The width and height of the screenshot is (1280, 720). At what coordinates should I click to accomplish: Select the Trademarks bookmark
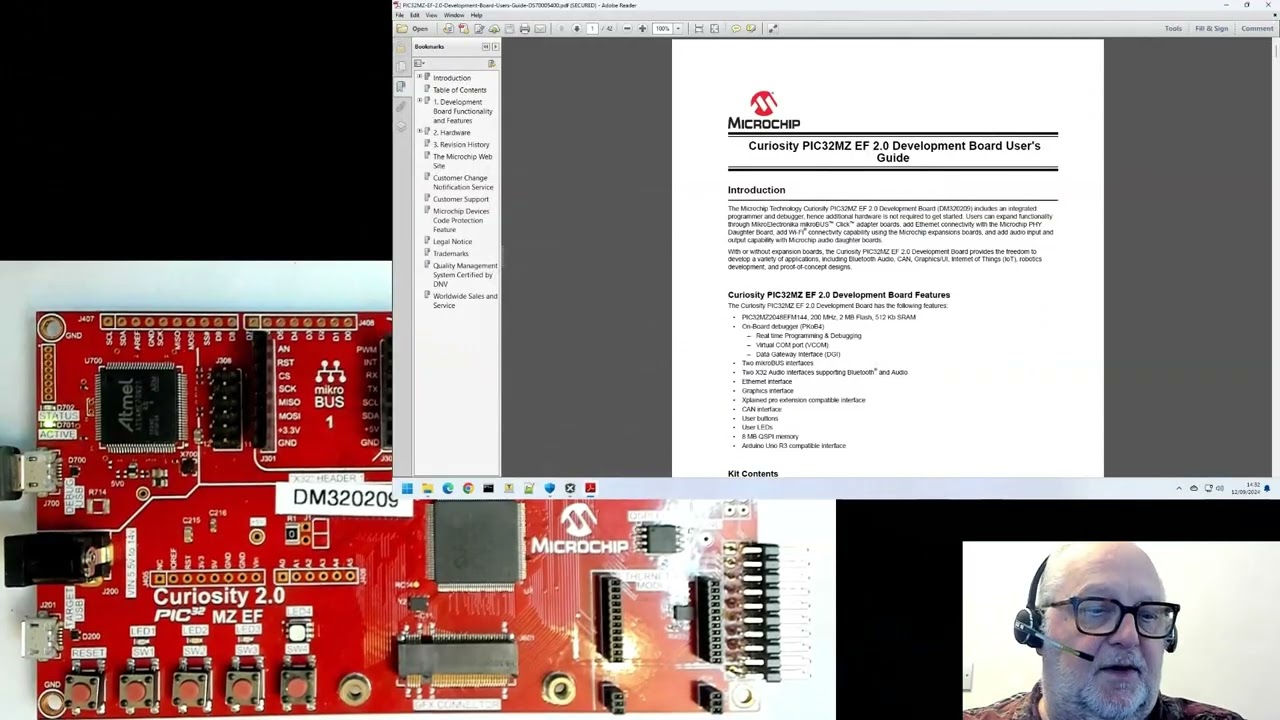pyautogui.click(x=450, y=254)
